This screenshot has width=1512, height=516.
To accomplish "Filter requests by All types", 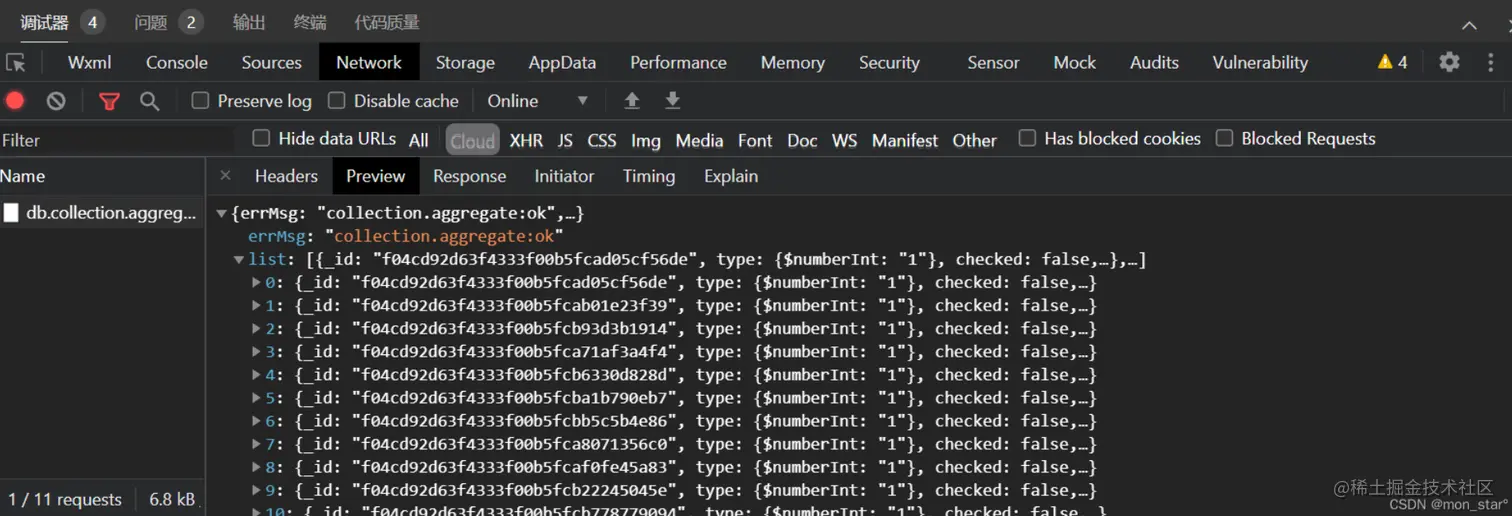I will [419, 140].
